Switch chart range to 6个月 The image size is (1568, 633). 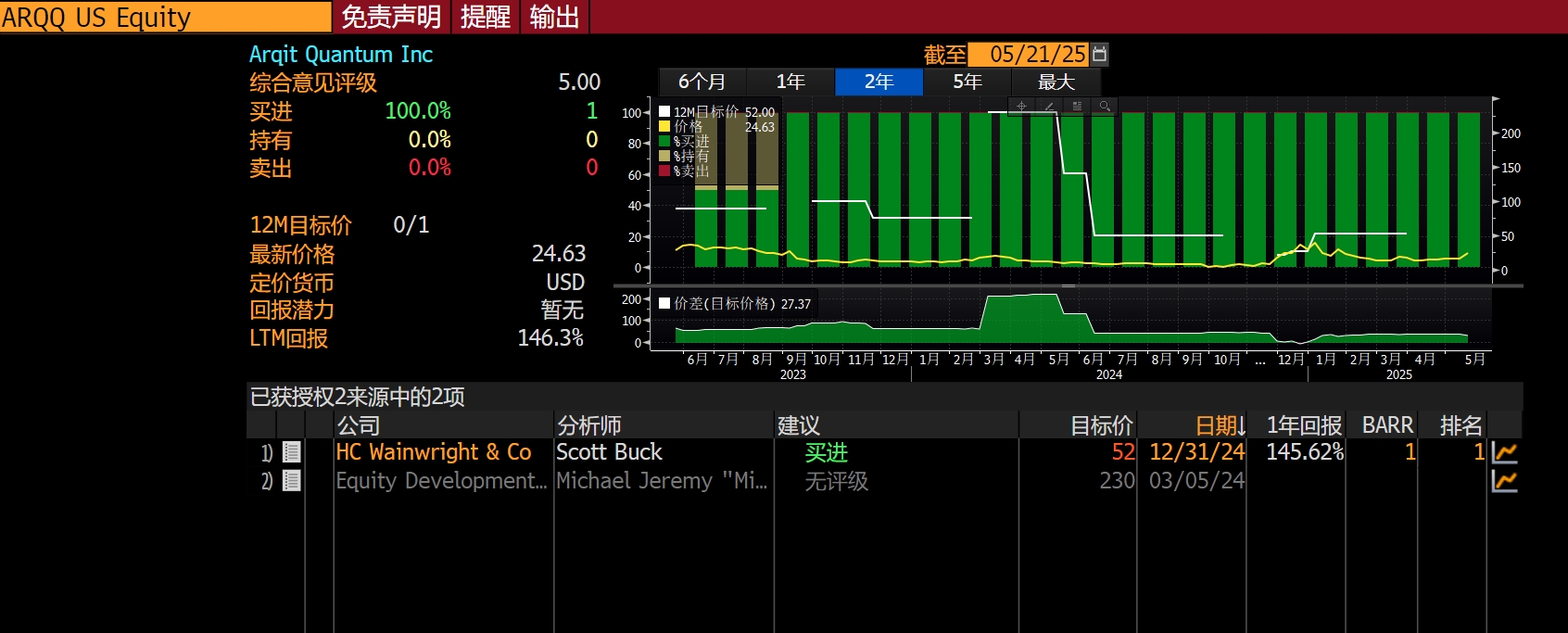(702, 82)
